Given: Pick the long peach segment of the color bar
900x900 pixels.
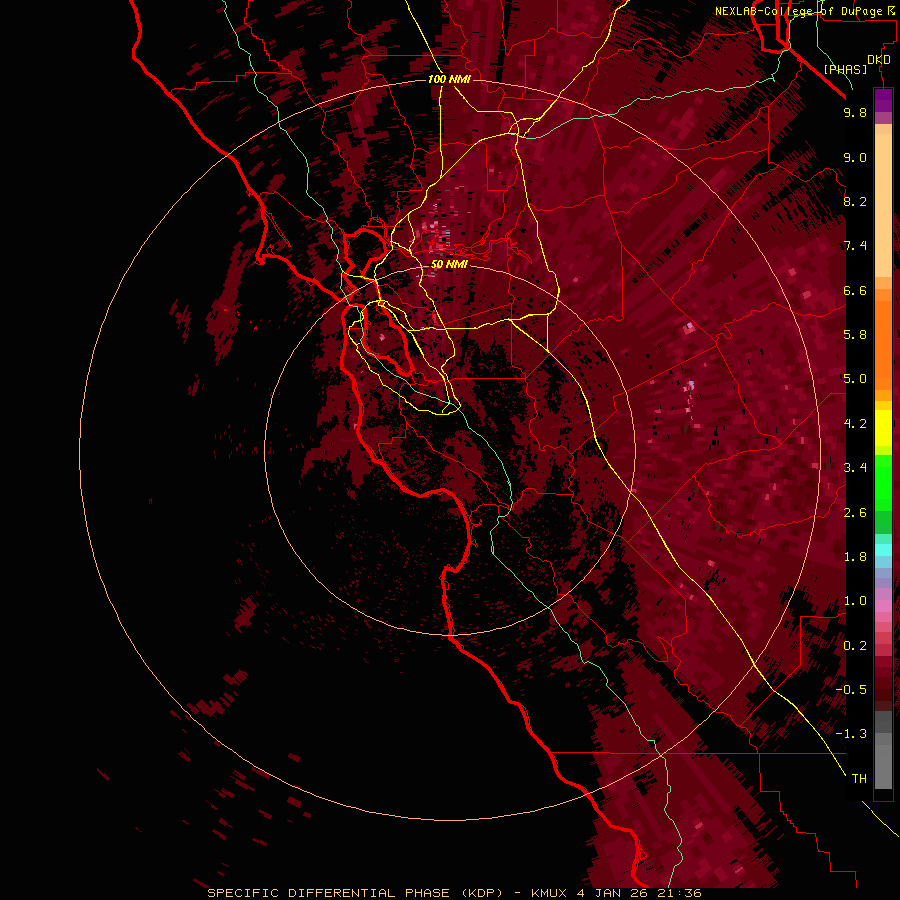Looking at the screenshot, I should click(x=883, y=205).
